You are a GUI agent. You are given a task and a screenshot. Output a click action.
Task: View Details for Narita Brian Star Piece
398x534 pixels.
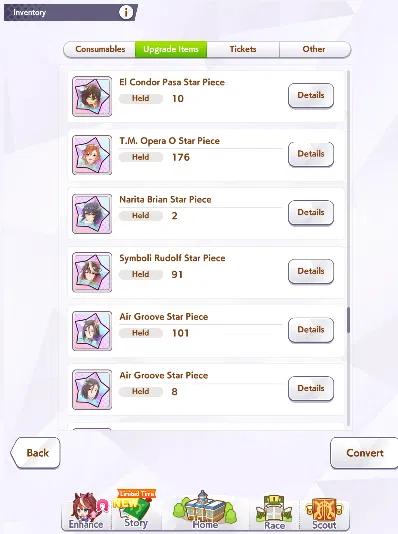point(311,213)
